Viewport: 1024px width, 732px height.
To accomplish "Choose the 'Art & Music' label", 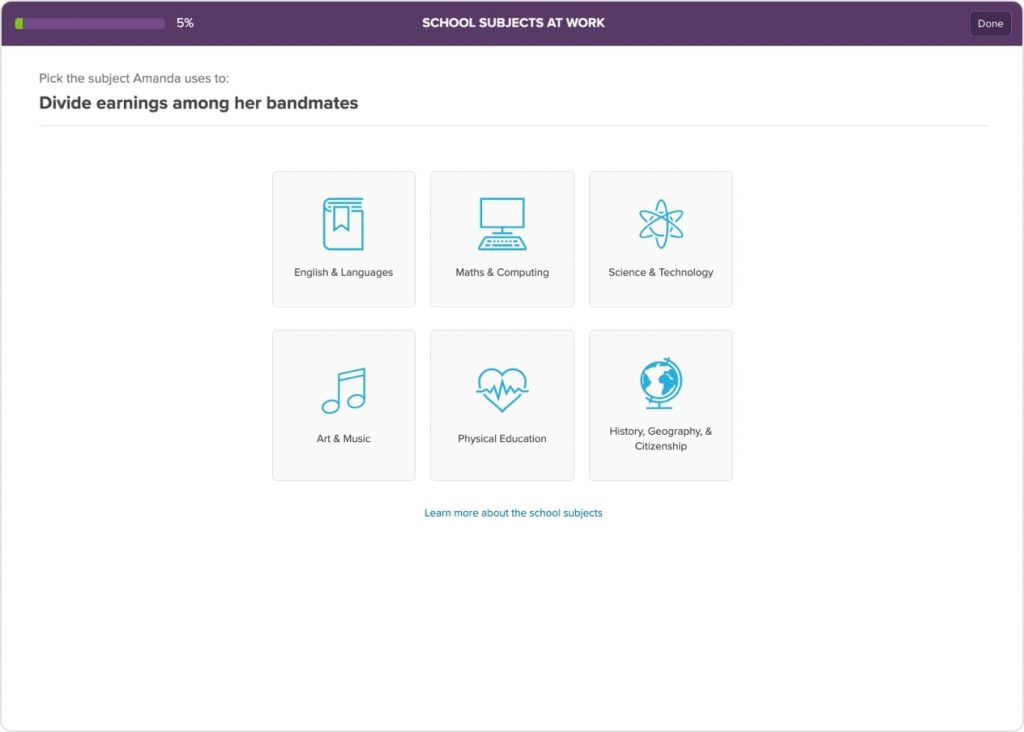I will [343, 439].
